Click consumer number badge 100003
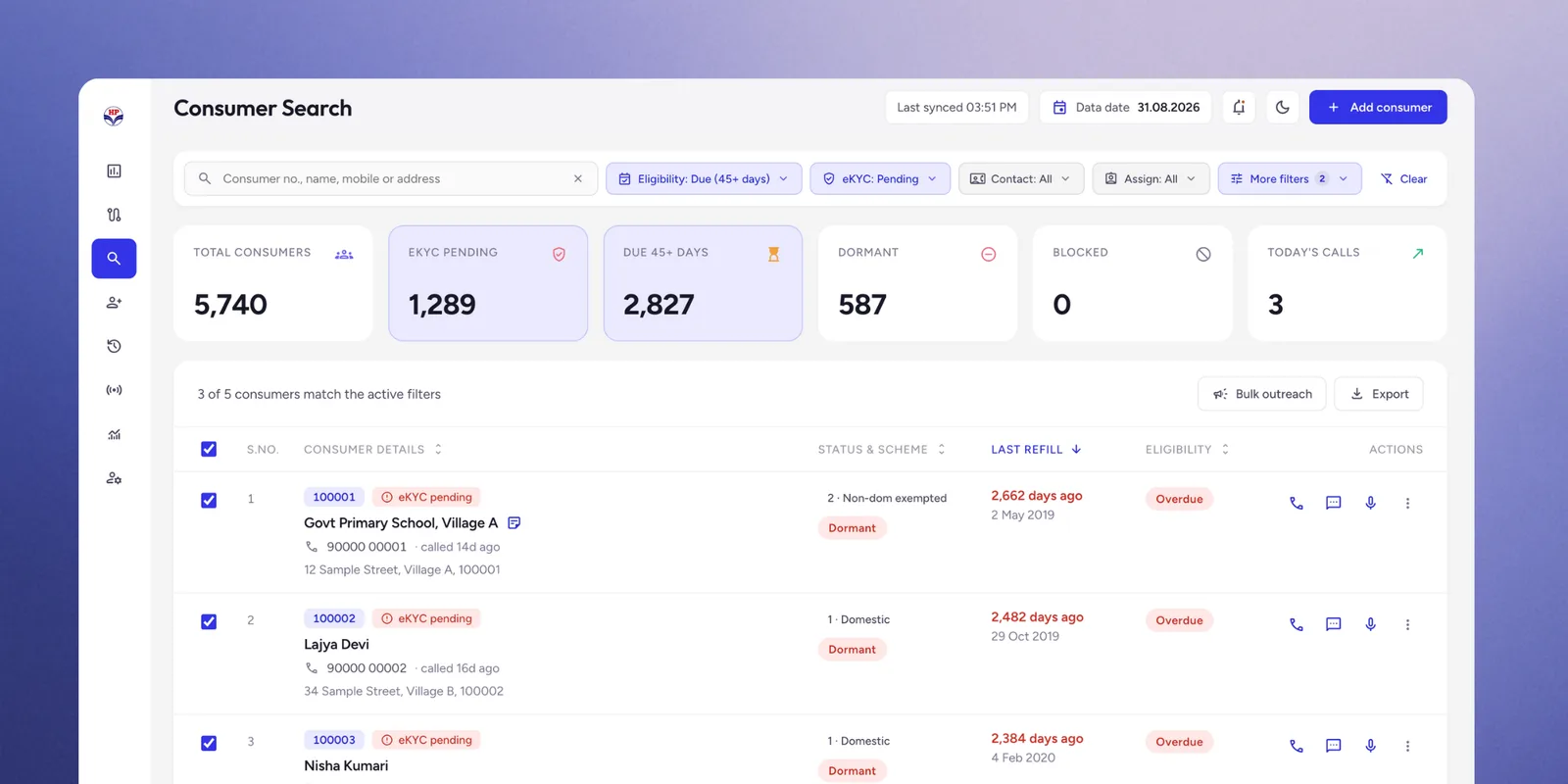Viewport: 1568px width, 784px height. [334, 740]
